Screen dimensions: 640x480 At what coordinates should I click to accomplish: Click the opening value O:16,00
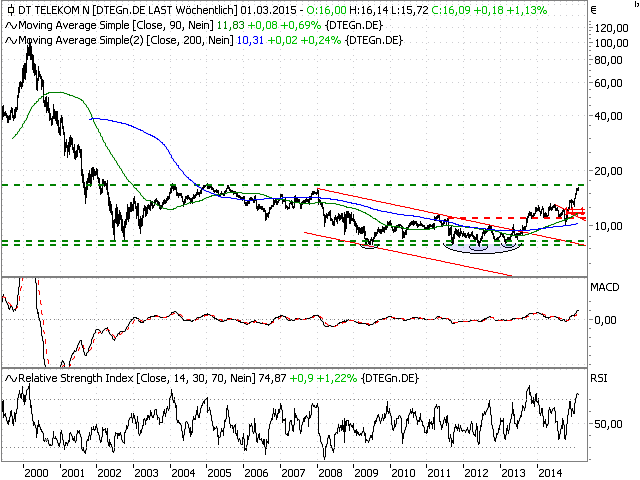[x=327, y=10]
